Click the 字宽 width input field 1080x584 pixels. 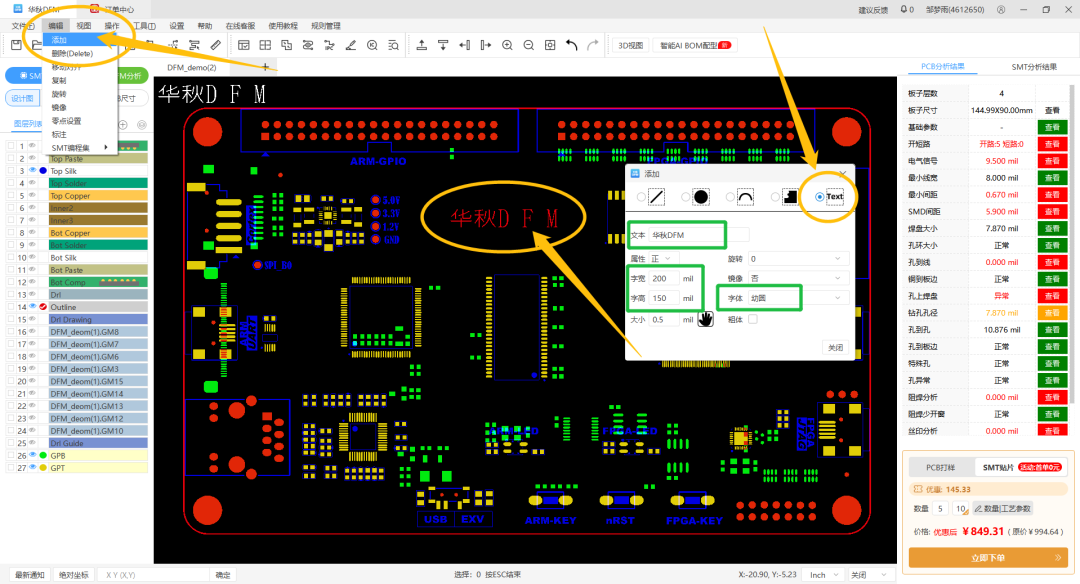(x=663, y=278)
